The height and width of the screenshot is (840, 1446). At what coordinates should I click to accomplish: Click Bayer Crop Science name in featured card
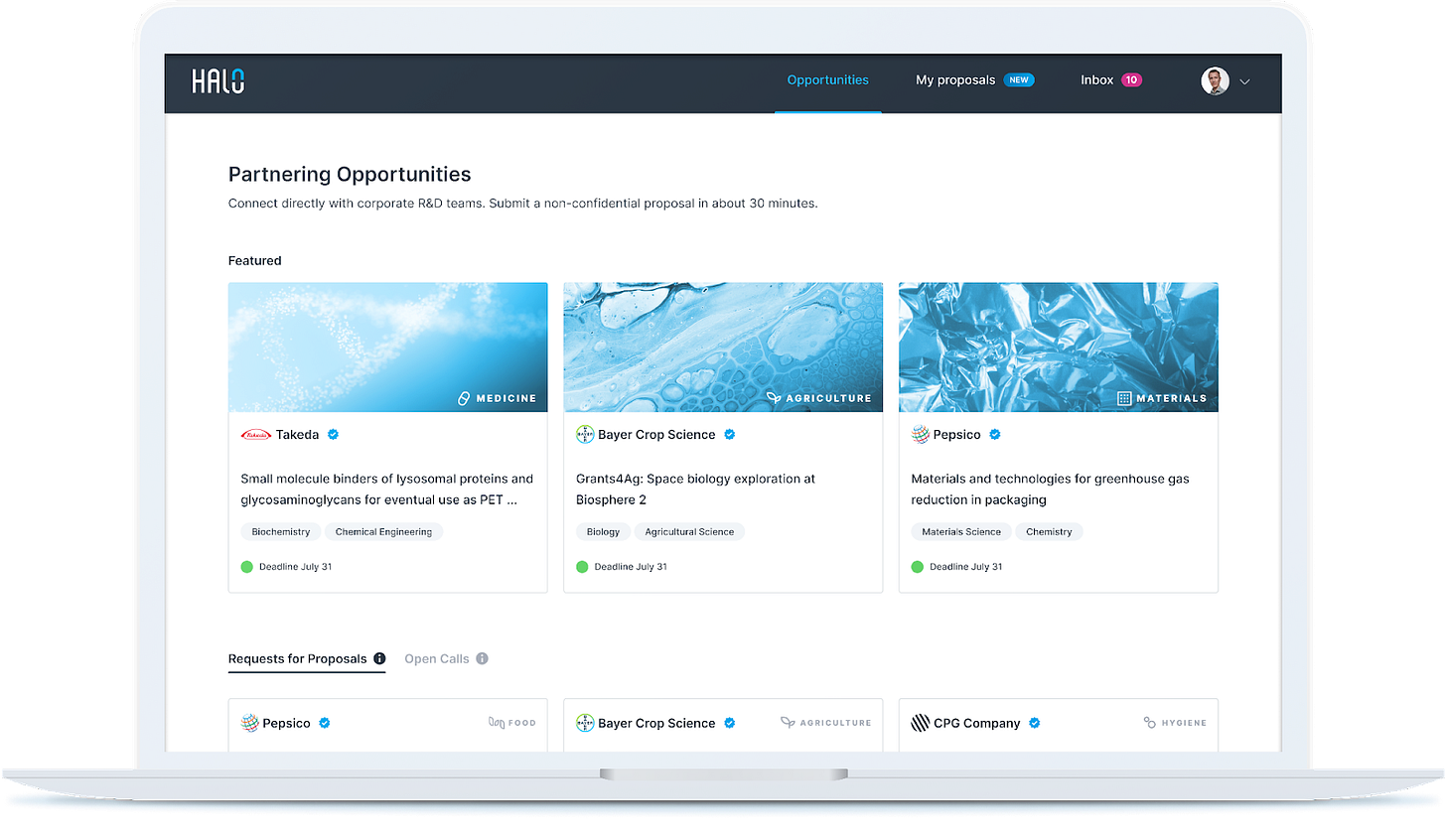point(656,435)
